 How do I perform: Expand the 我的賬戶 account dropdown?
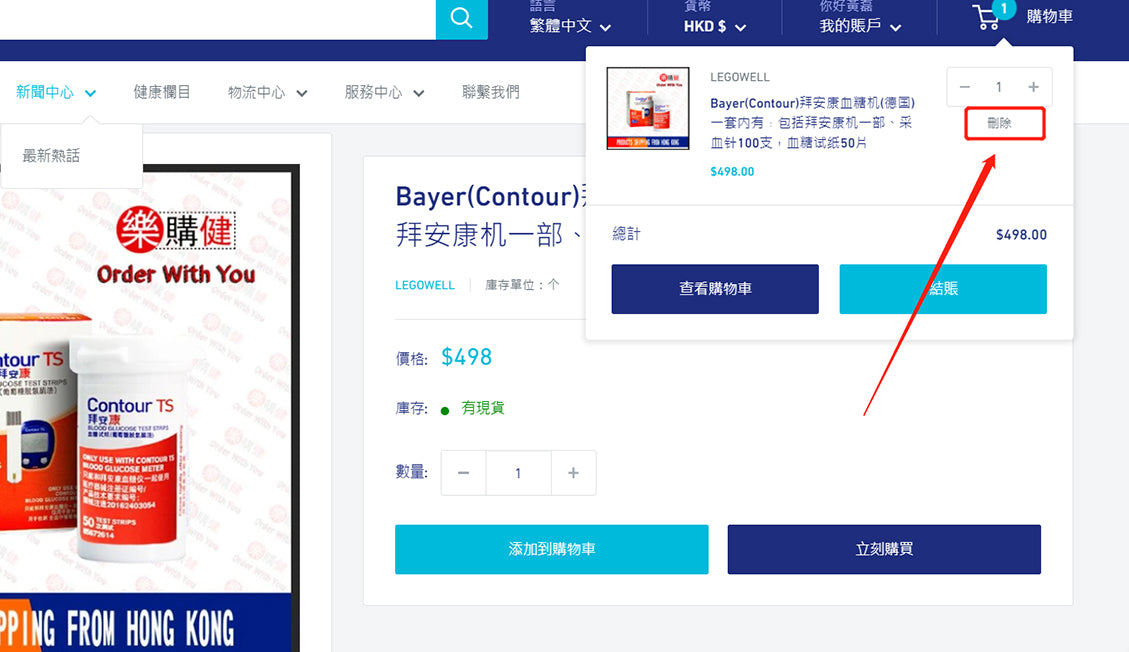(860, 26)
